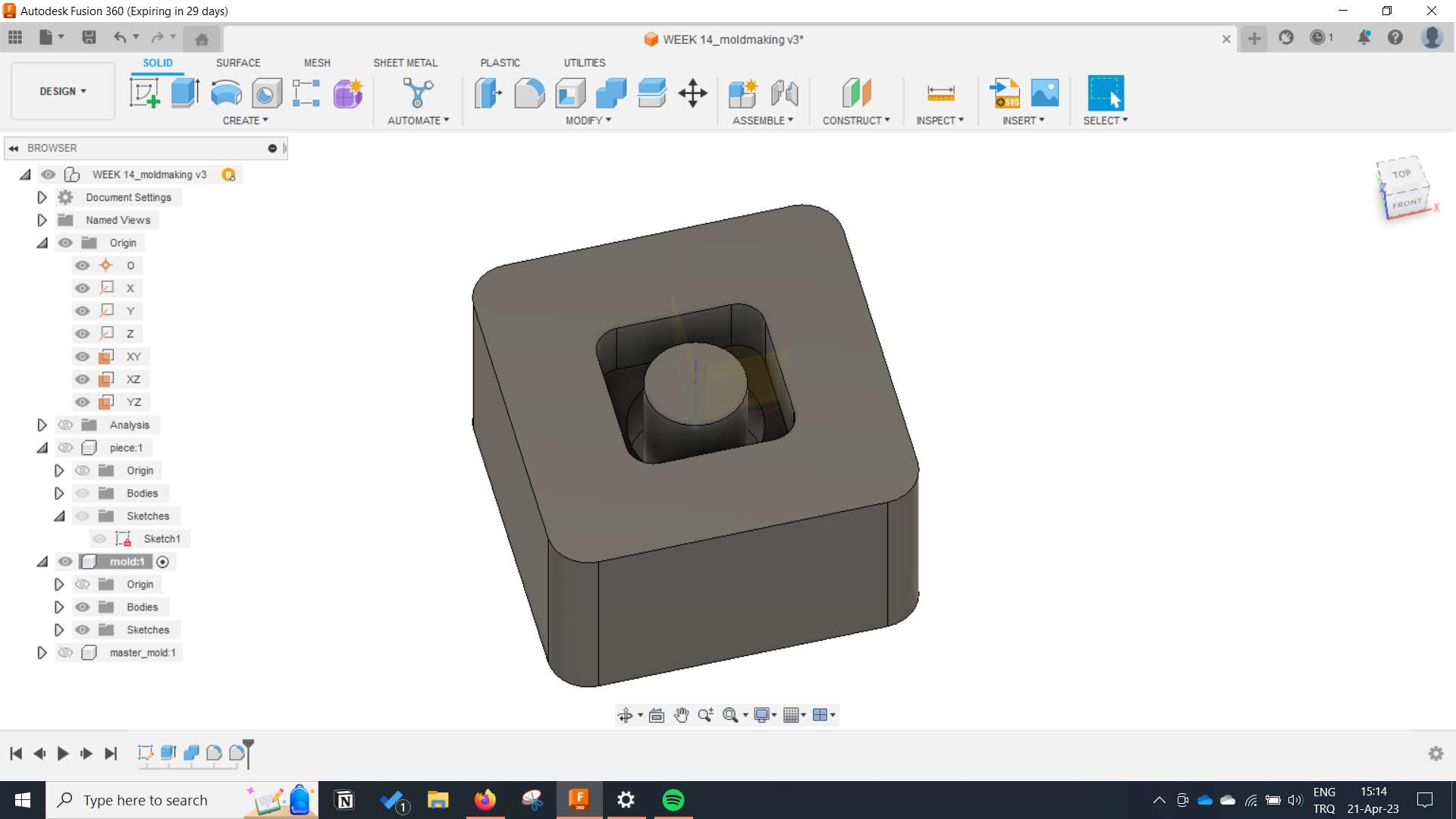This screenshot has height=819, width=1456.
Task: Select the Press Pull tool
Action: [488, 93]
